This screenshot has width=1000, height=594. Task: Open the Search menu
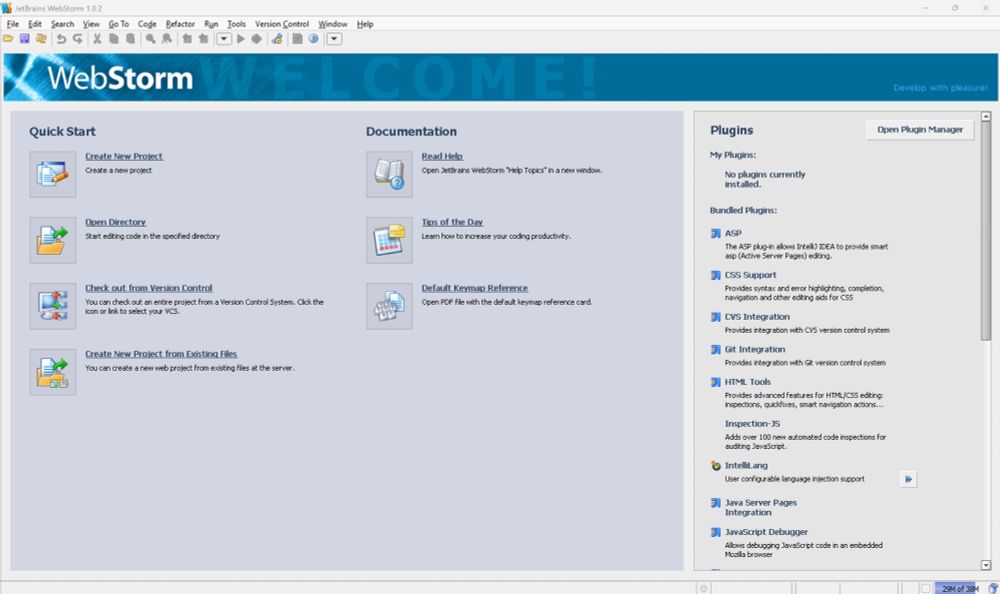[62, 24]
